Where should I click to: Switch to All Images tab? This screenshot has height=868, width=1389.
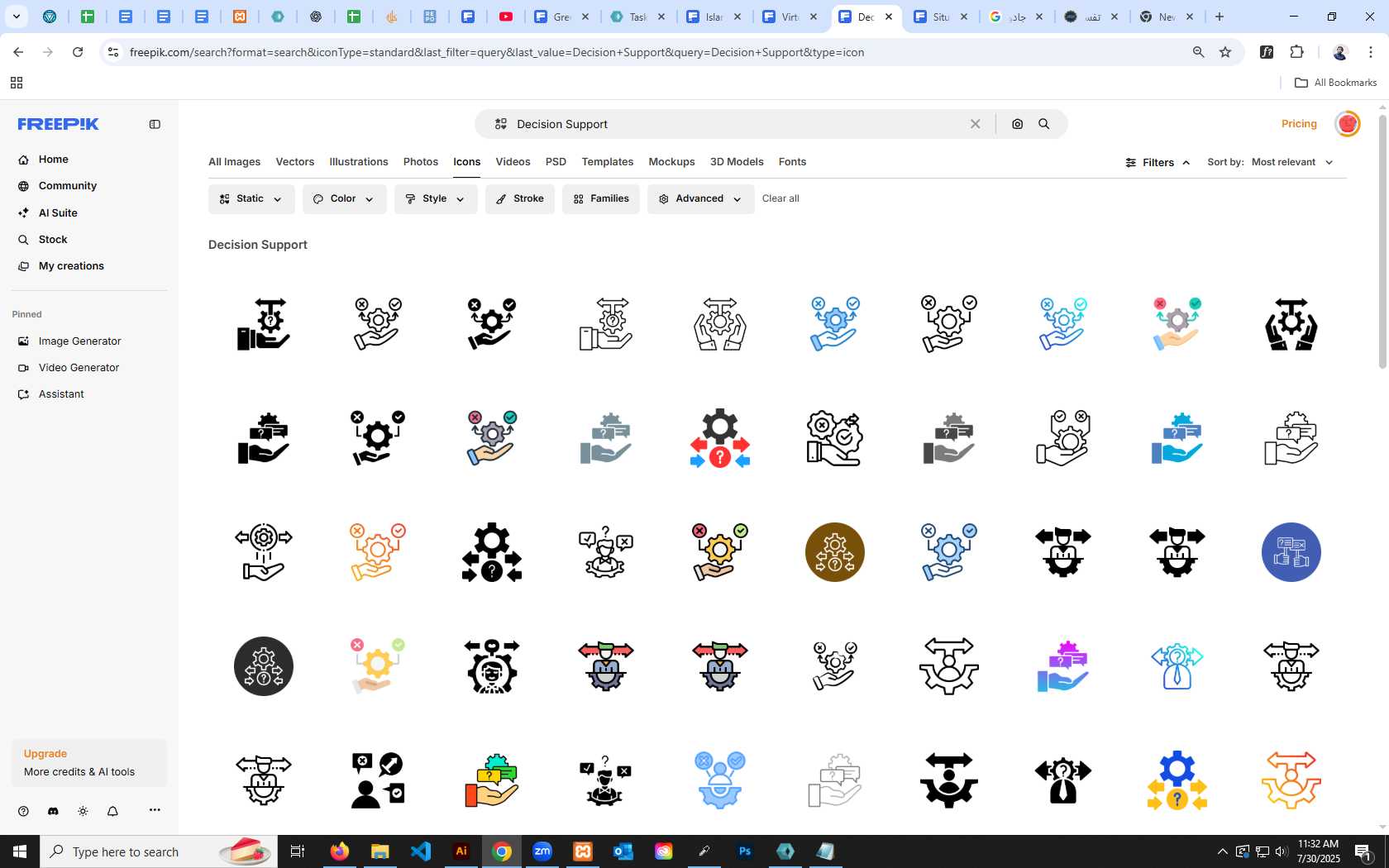(x=234, y=162)
